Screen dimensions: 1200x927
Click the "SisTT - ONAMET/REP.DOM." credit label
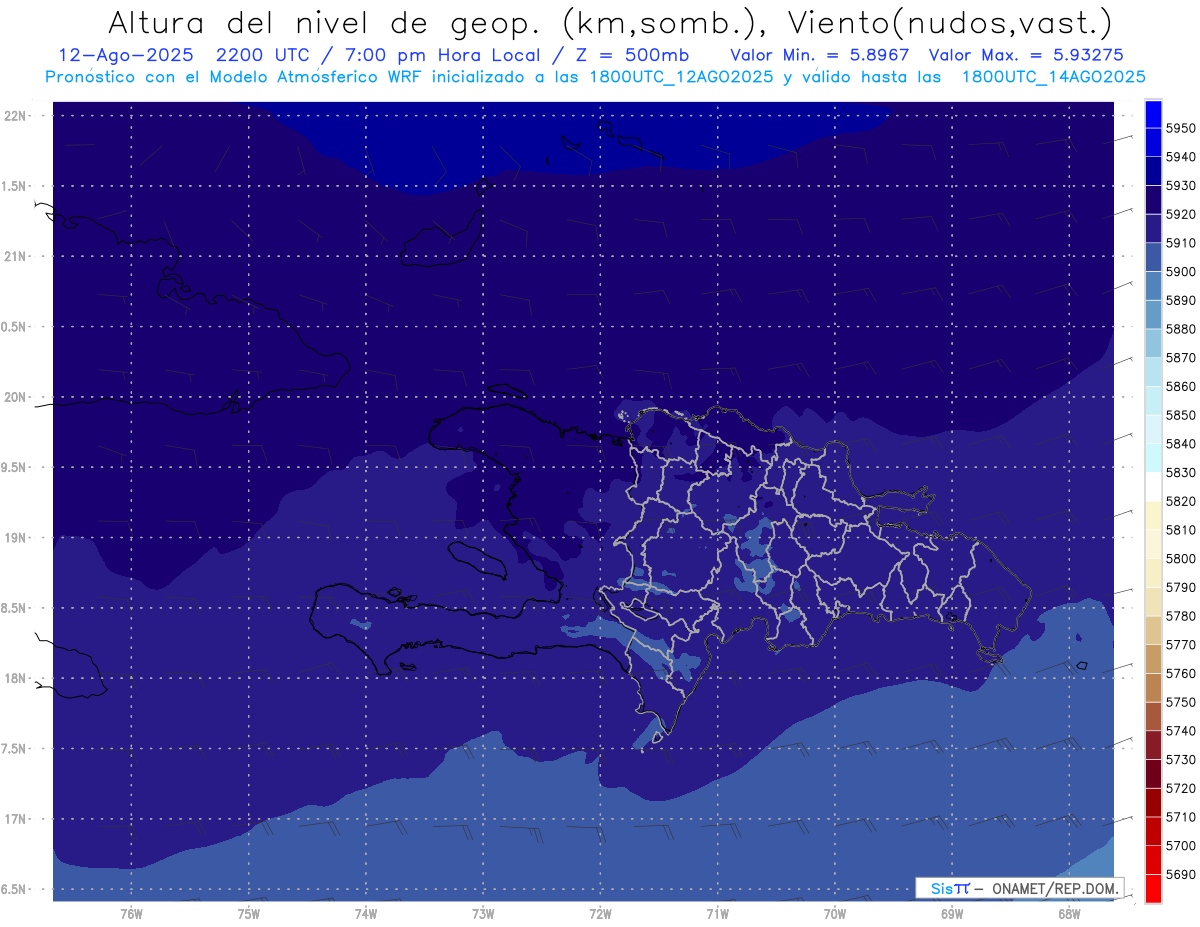tap(1020, 888)
